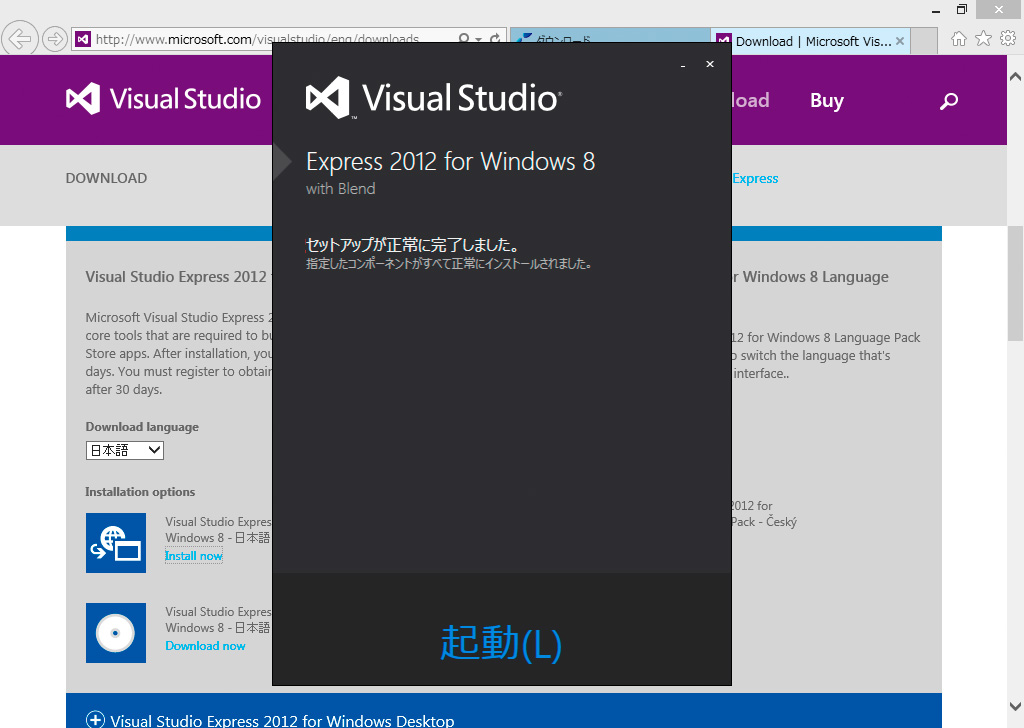
Task: Click the 'Installation options' label
Action: [140, 492]
